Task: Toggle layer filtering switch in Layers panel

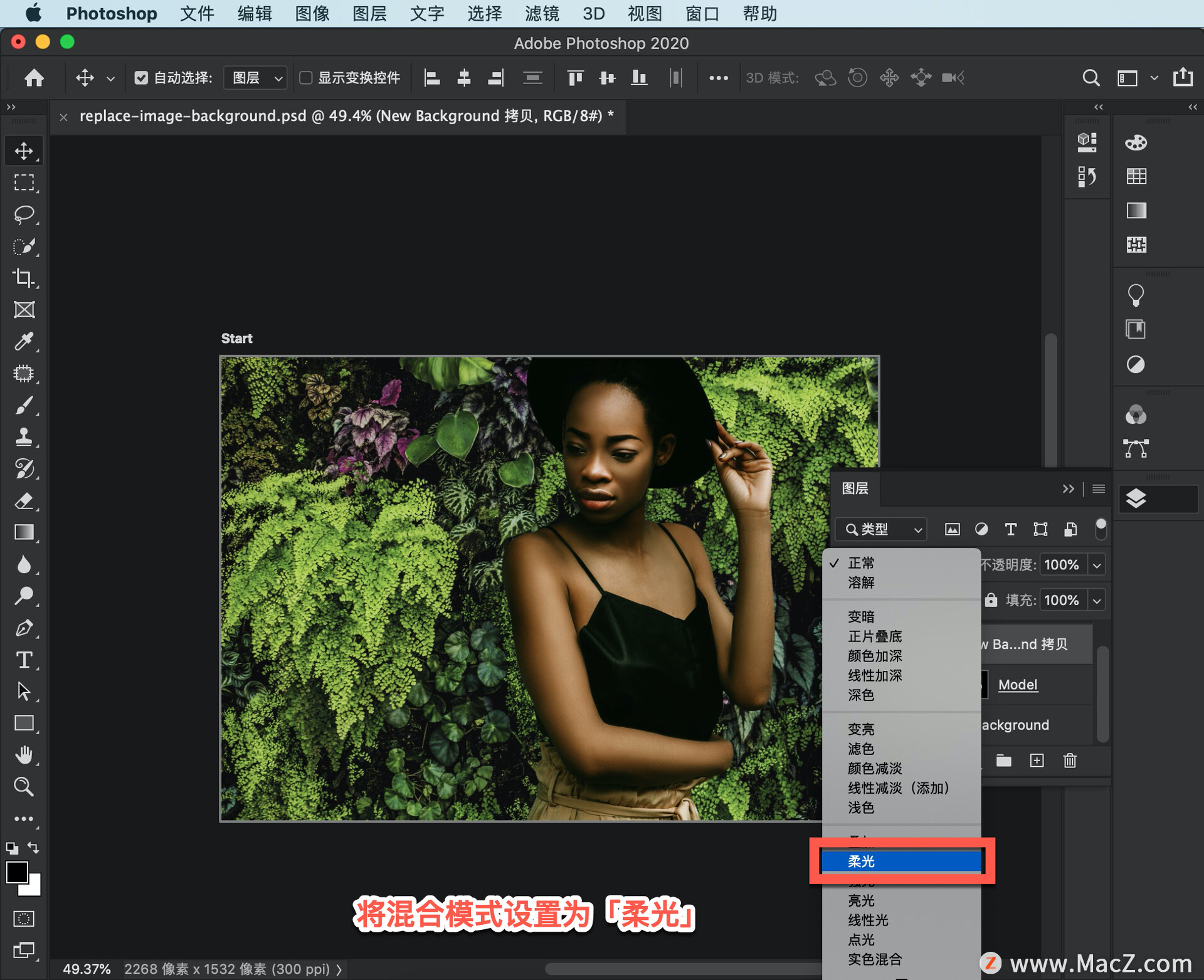Action: coord(1101,529)
